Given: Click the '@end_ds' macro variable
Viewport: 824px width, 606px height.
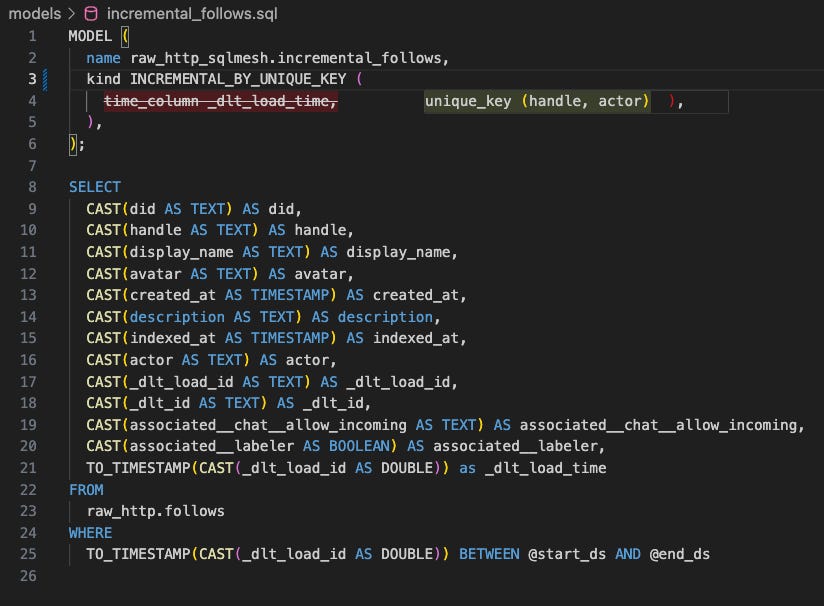Looking at the screenshot, I should [x=680, y=554].
